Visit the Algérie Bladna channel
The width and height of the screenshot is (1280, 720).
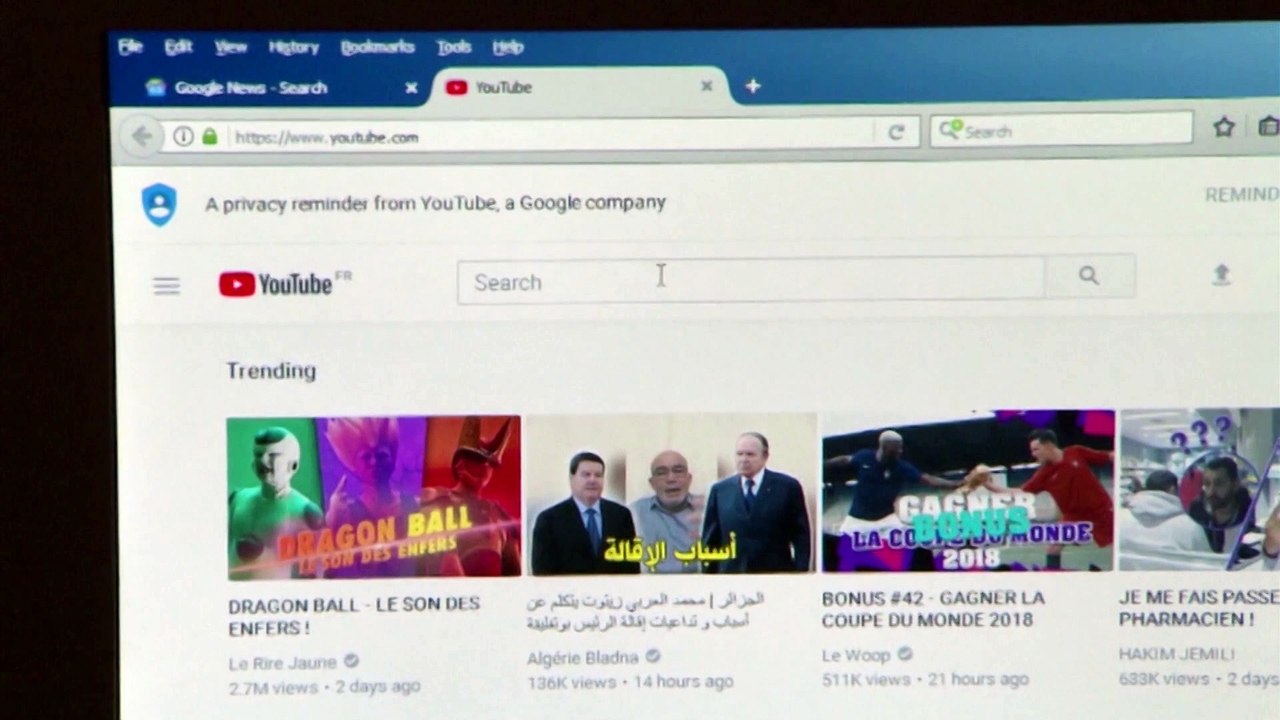(x=583, y=657)
